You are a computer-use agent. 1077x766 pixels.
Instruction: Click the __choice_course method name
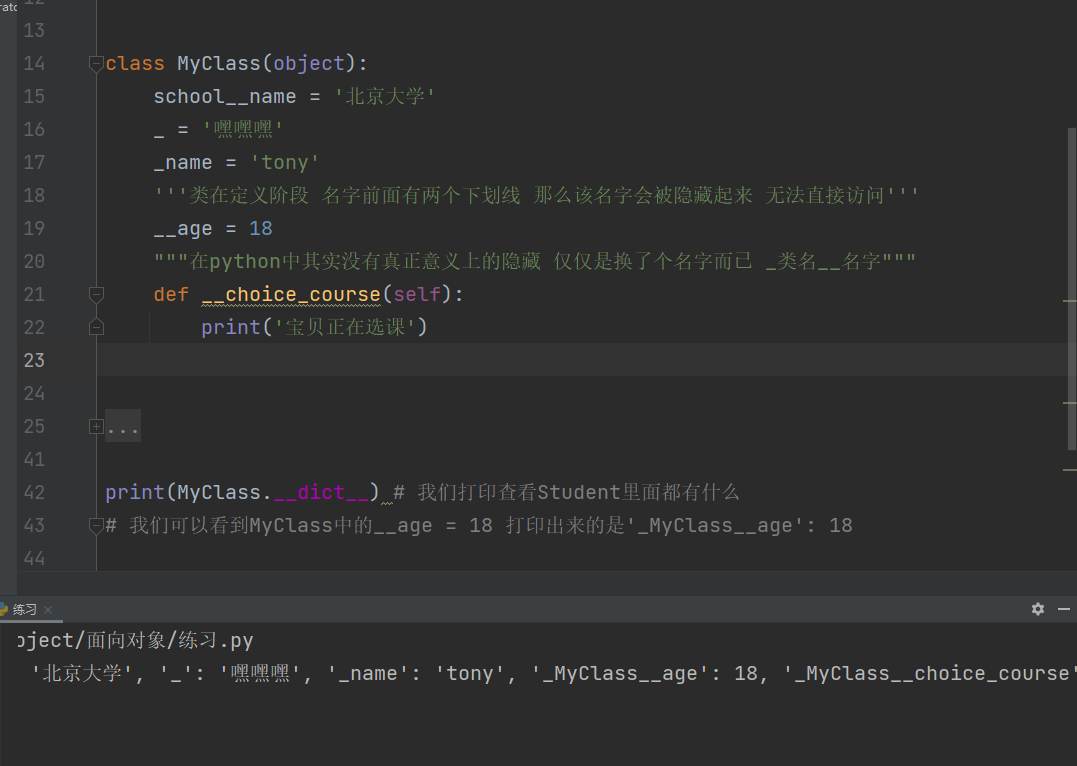[x=291, y=294]
